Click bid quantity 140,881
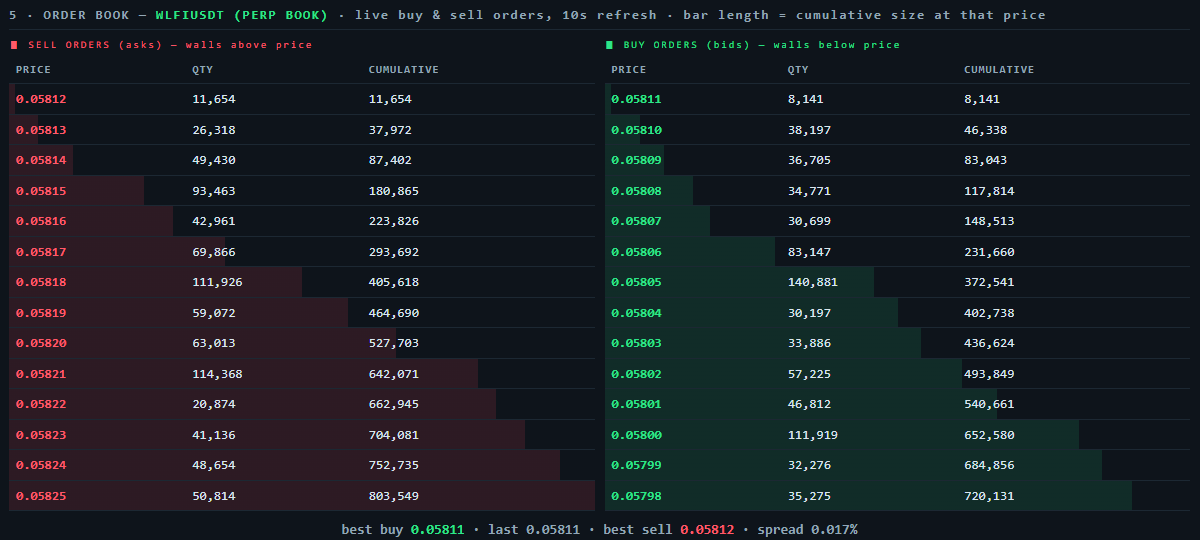The image size is (1200, 540). click(813, 282)
